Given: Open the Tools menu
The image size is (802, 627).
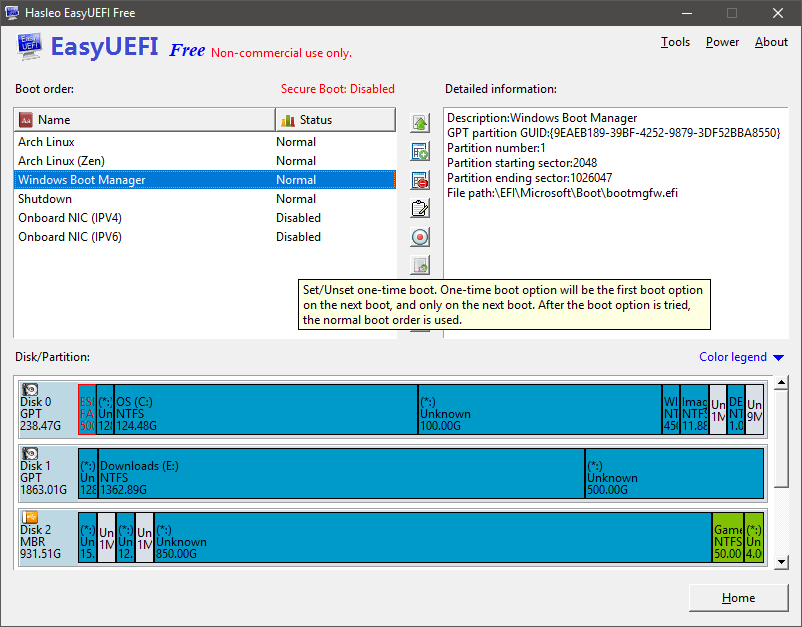Looking at the screenshot, I should point(675,42).
